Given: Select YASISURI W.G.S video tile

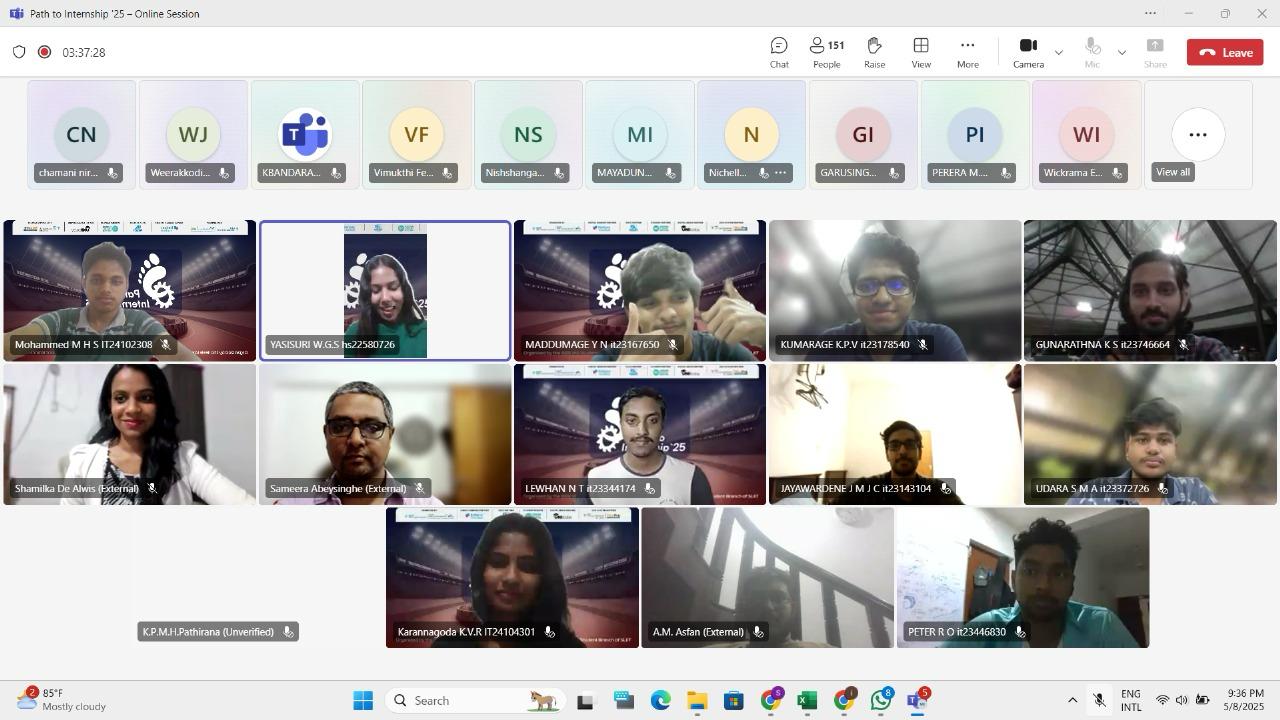Looking at the screenshot, I should [385, 290].
